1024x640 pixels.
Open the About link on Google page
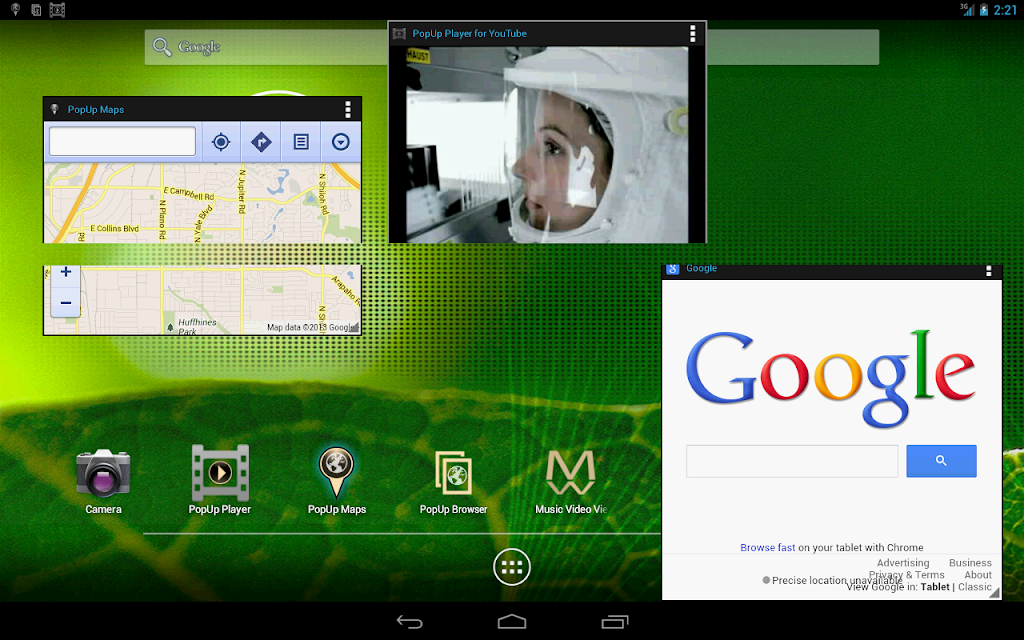[978, 575]
